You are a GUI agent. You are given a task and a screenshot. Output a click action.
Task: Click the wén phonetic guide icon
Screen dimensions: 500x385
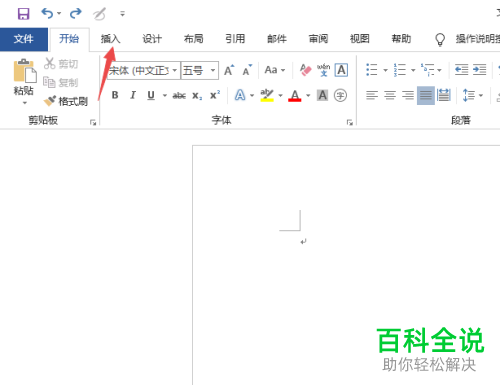(323, 70)
